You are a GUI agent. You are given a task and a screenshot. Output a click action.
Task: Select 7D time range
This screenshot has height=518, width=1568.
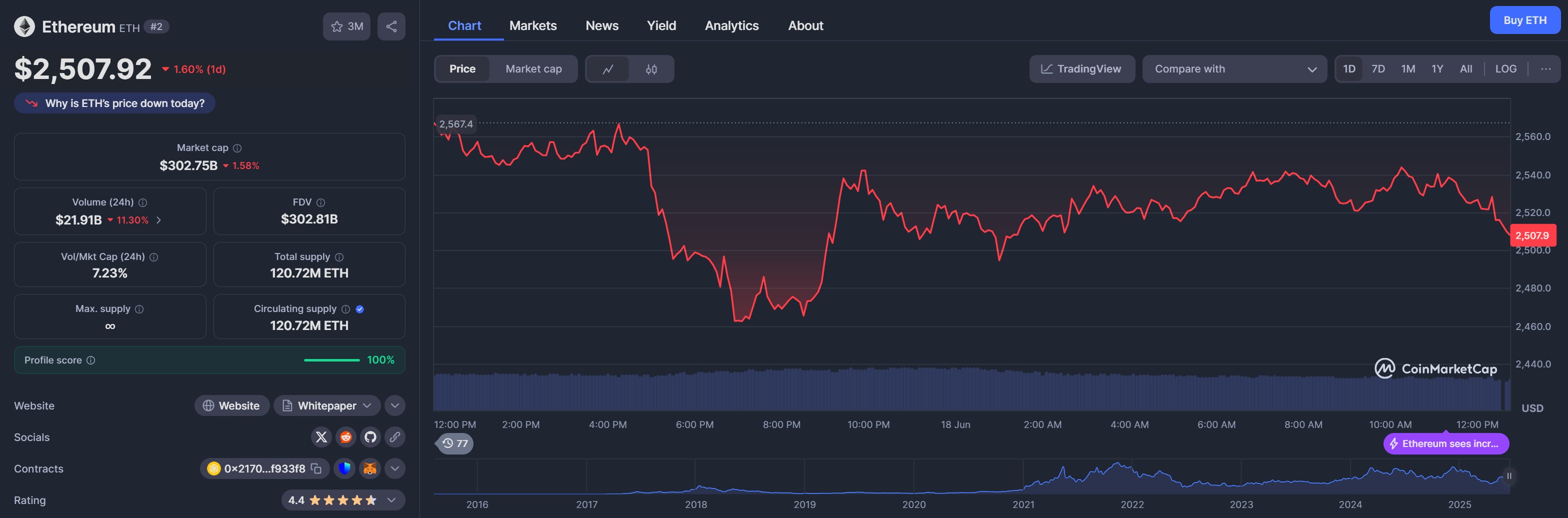point(1378,69)
